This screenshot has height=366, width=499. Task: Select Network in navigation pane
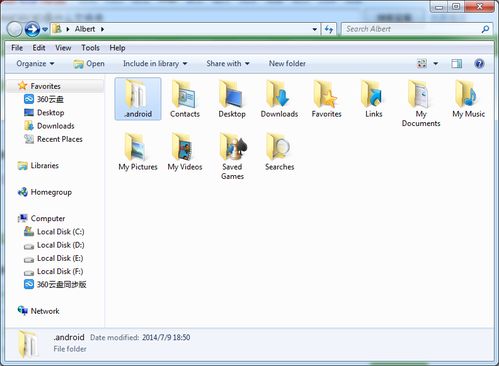coord(38,311)
